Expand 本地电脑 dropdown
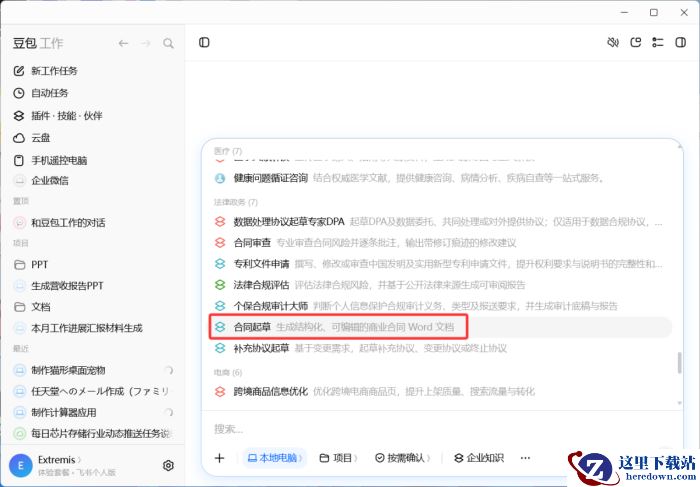The image size is (700, 487). 275,458
